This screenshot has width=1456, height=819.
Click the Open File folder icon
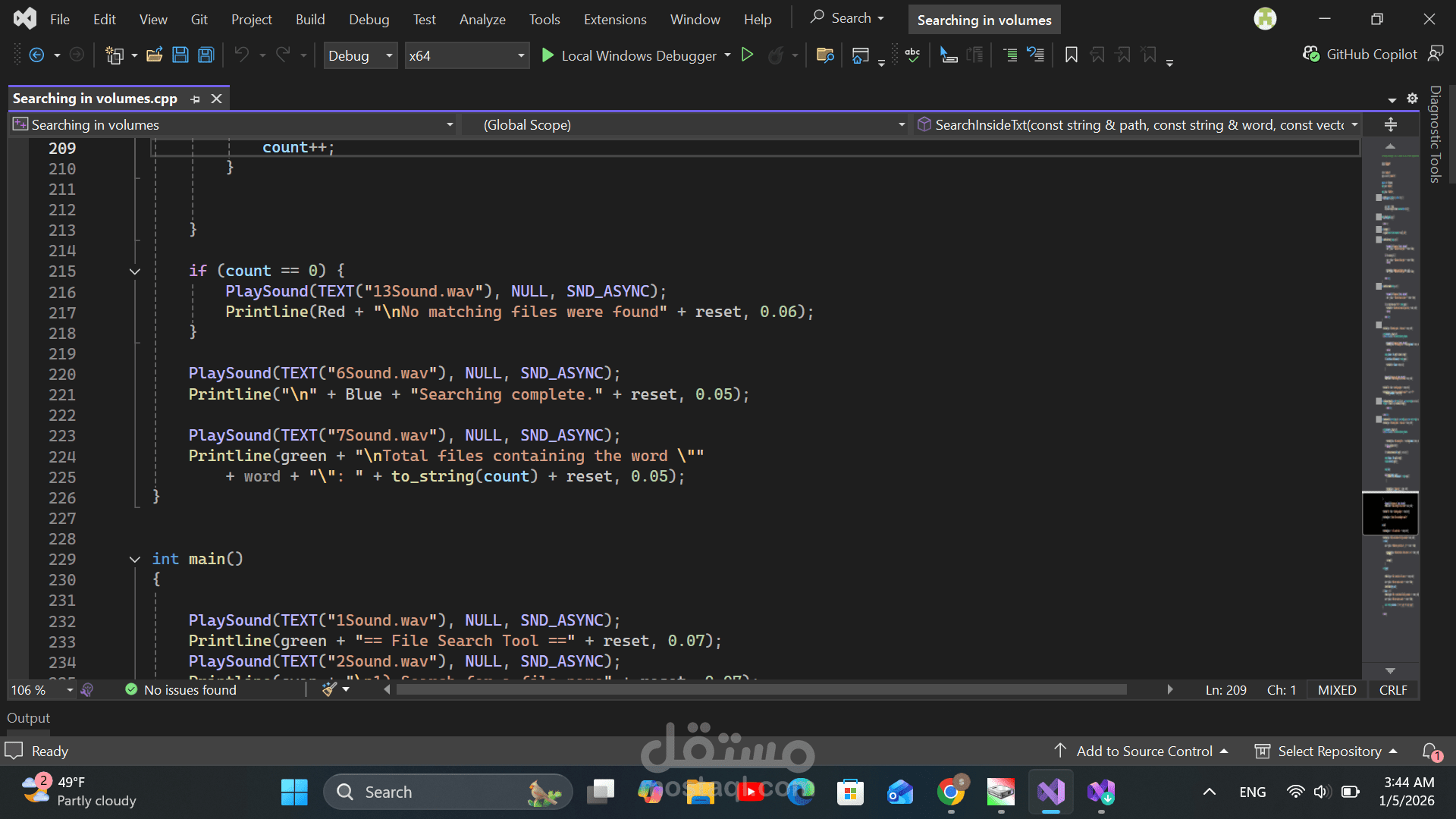click(155, 55)
